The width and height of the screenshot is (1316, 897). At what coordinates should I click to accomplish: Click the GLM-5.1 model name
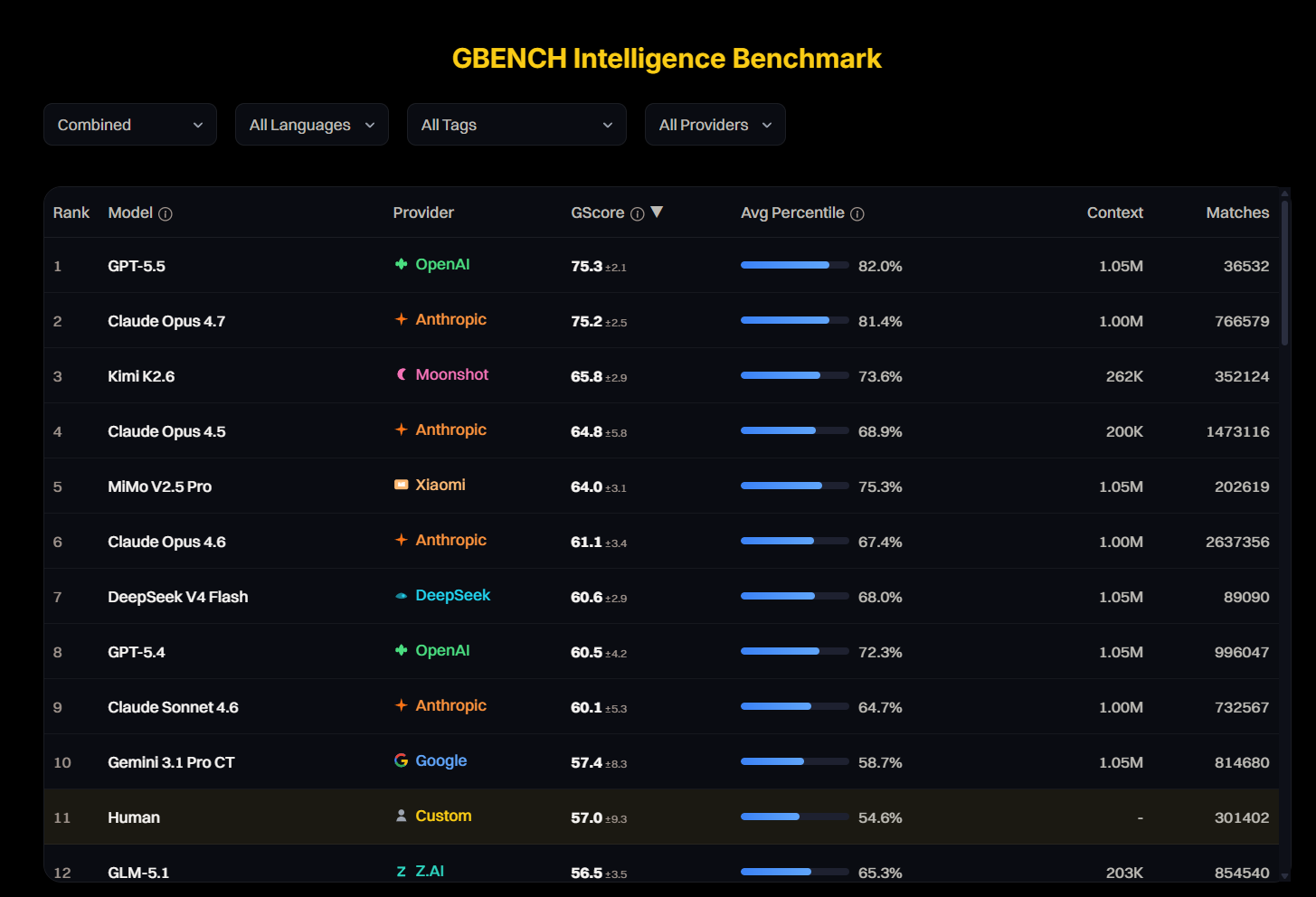(x=138, y=873)
